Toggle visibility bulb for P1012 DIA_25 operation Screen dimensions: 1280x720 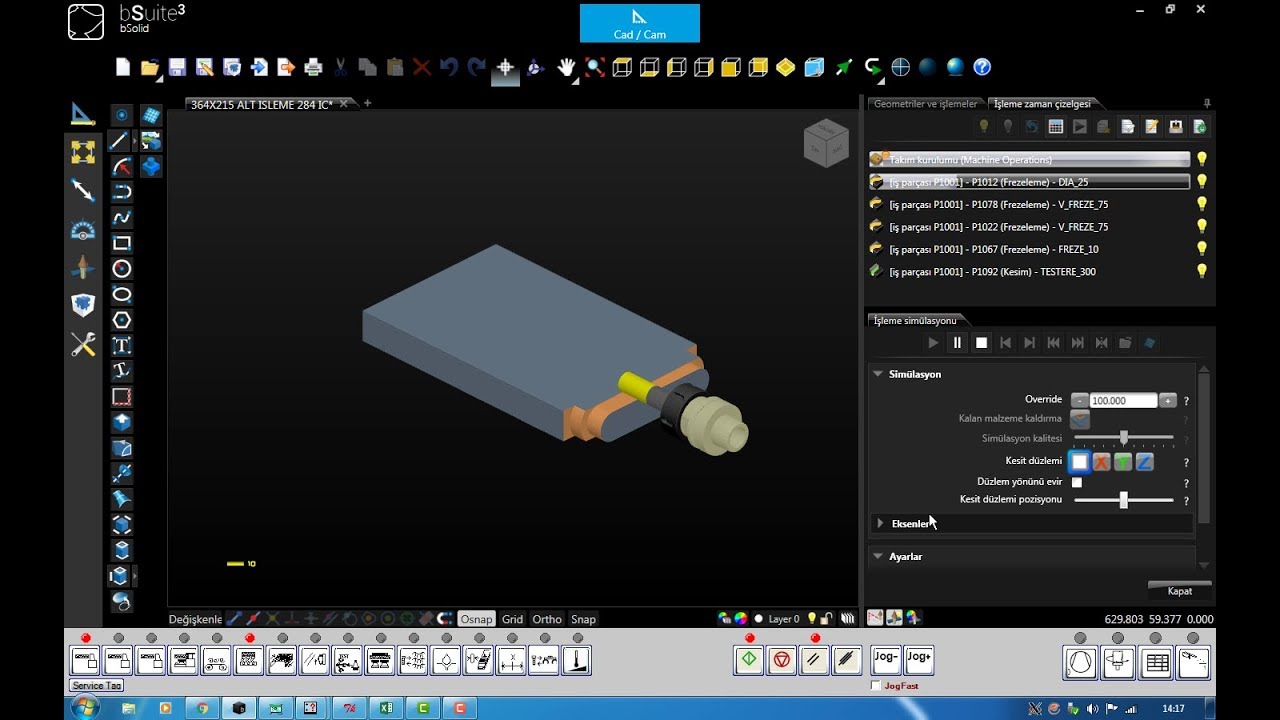(x=1202, y=181)
